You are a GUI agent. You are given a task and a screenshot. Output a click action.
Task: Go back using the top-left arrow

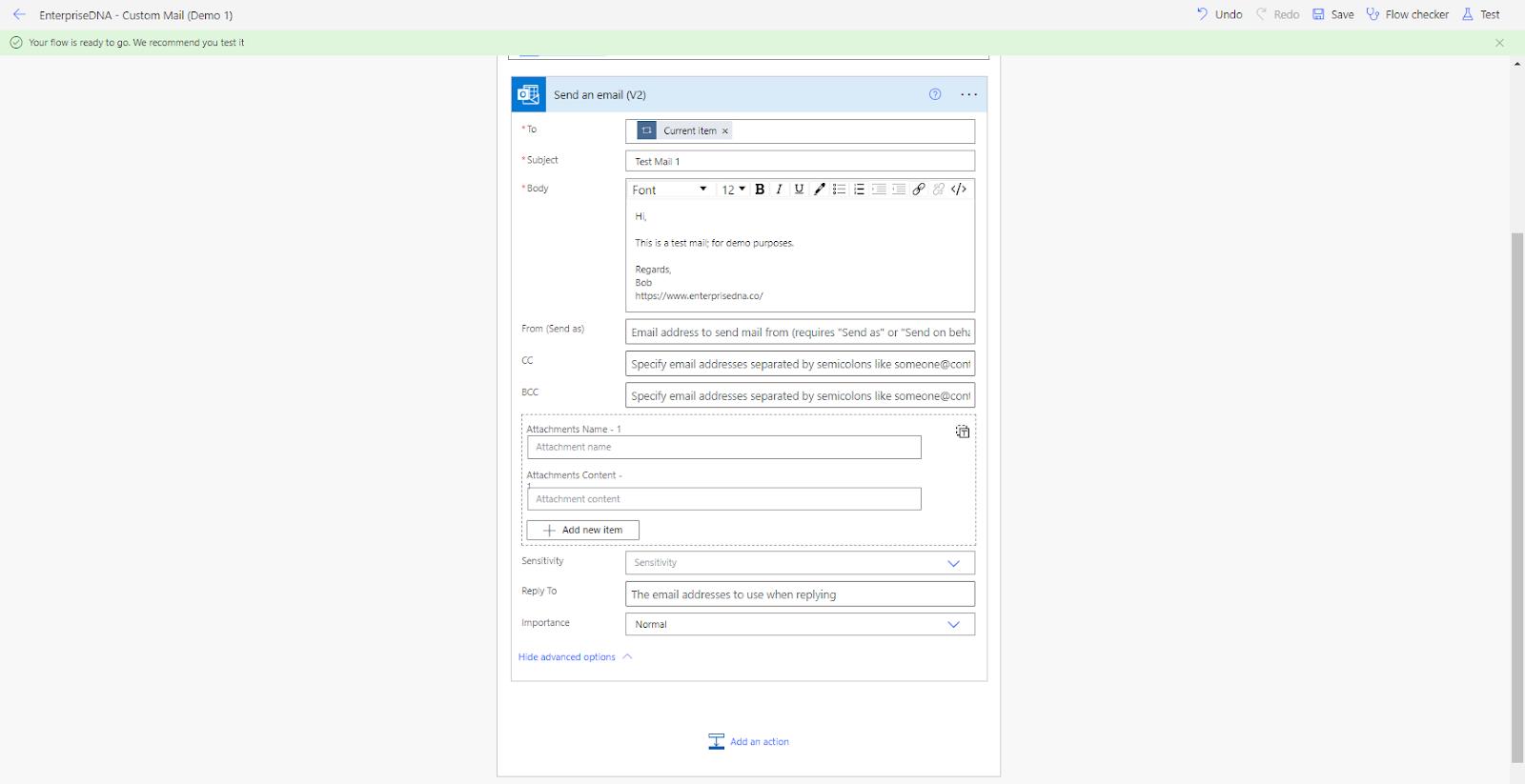point(19,14)
